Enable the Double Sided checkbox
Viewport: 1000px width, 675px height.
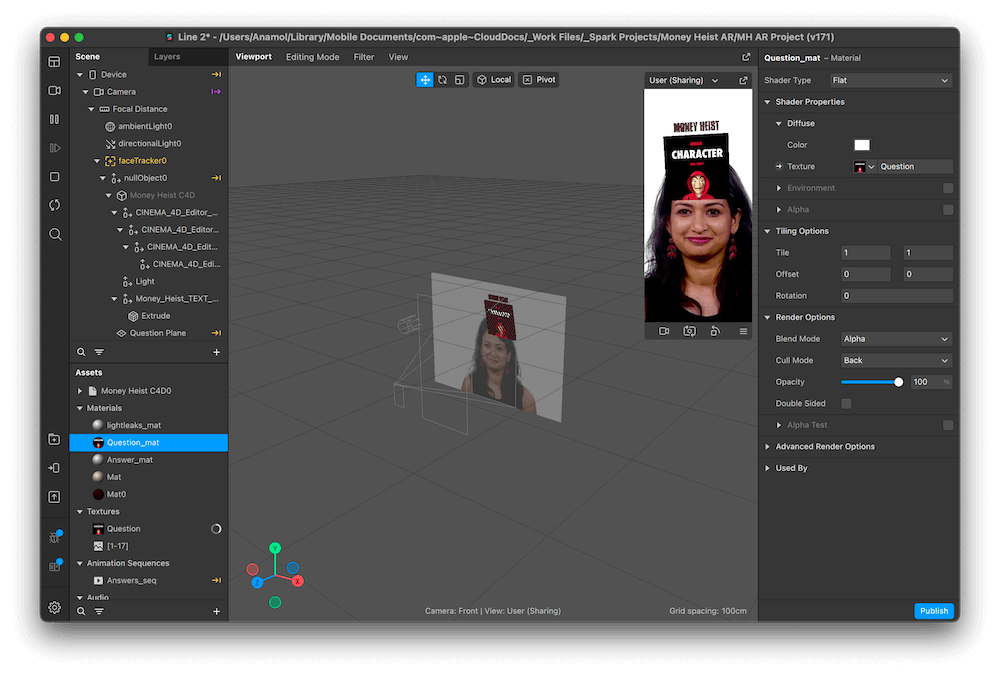(x=846, y=404)
